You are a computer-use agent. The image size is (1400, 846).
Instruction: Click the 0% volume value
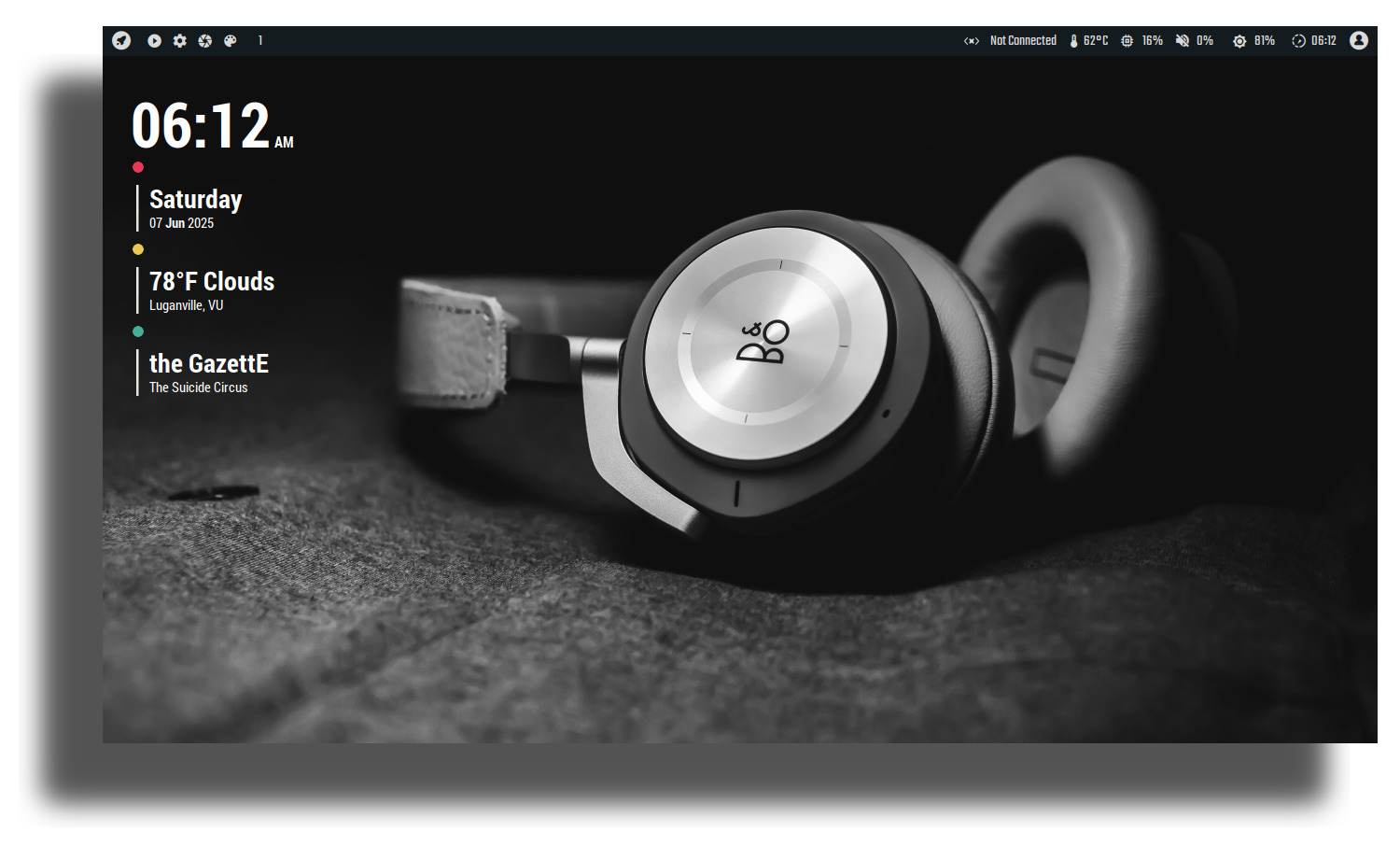coord(1205,40)
